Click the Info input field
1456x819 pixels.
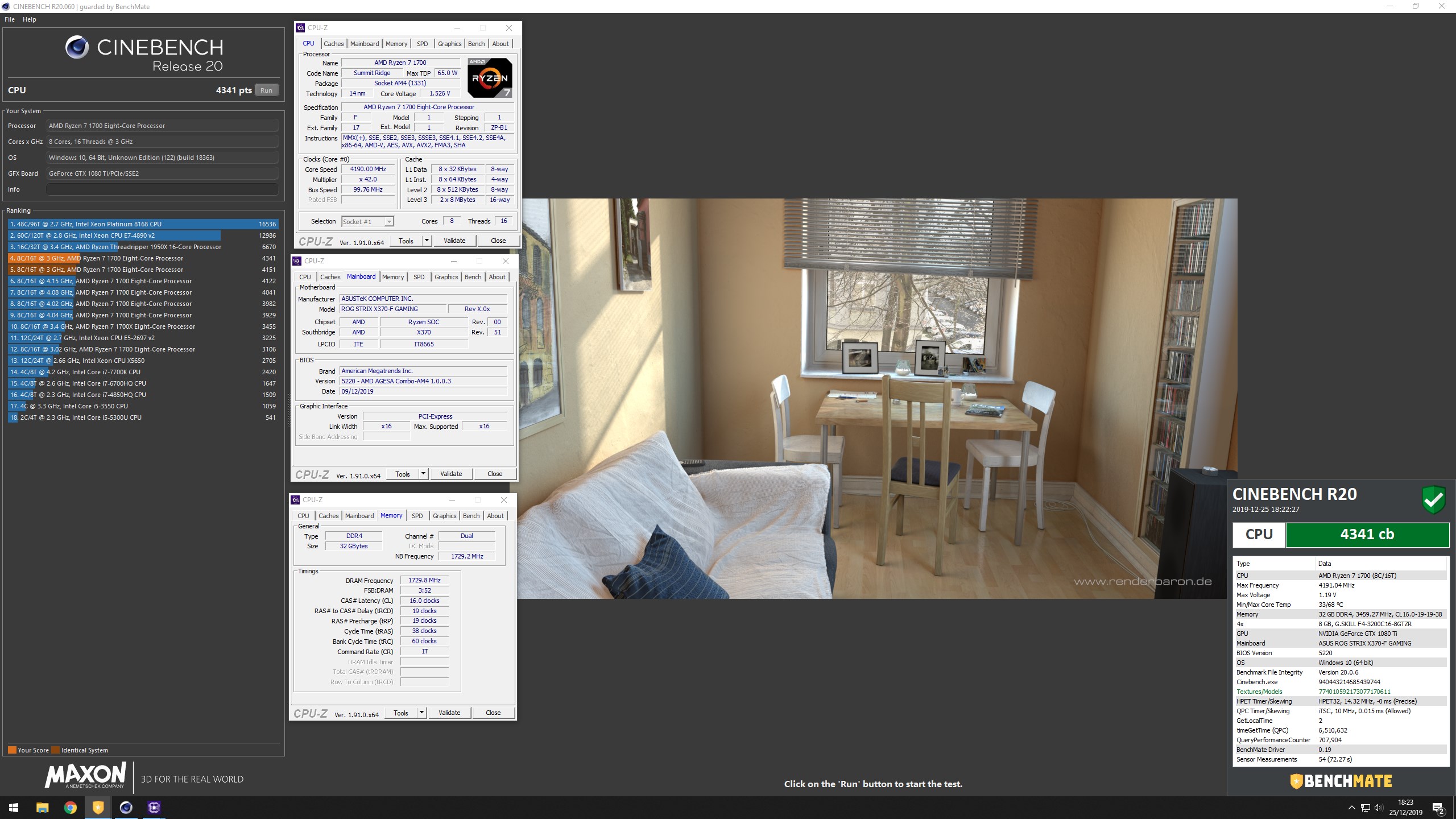pos(162,189)
